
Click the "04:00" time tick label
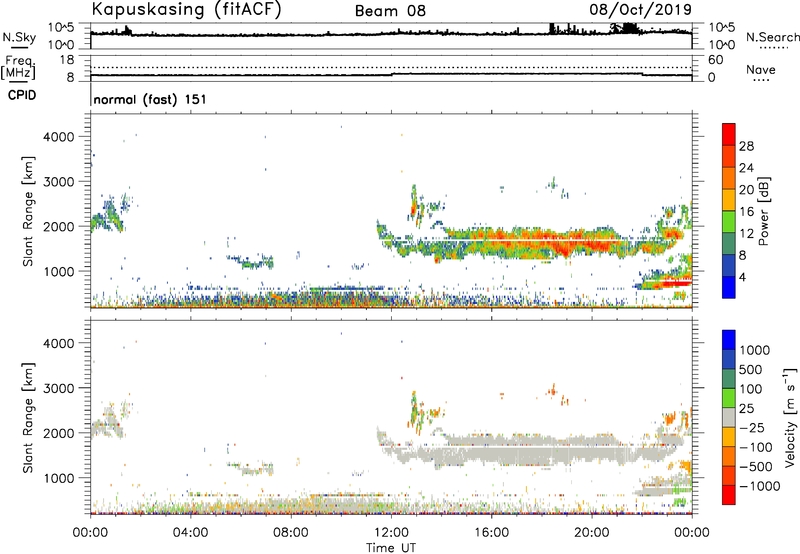tap(190, 533)
